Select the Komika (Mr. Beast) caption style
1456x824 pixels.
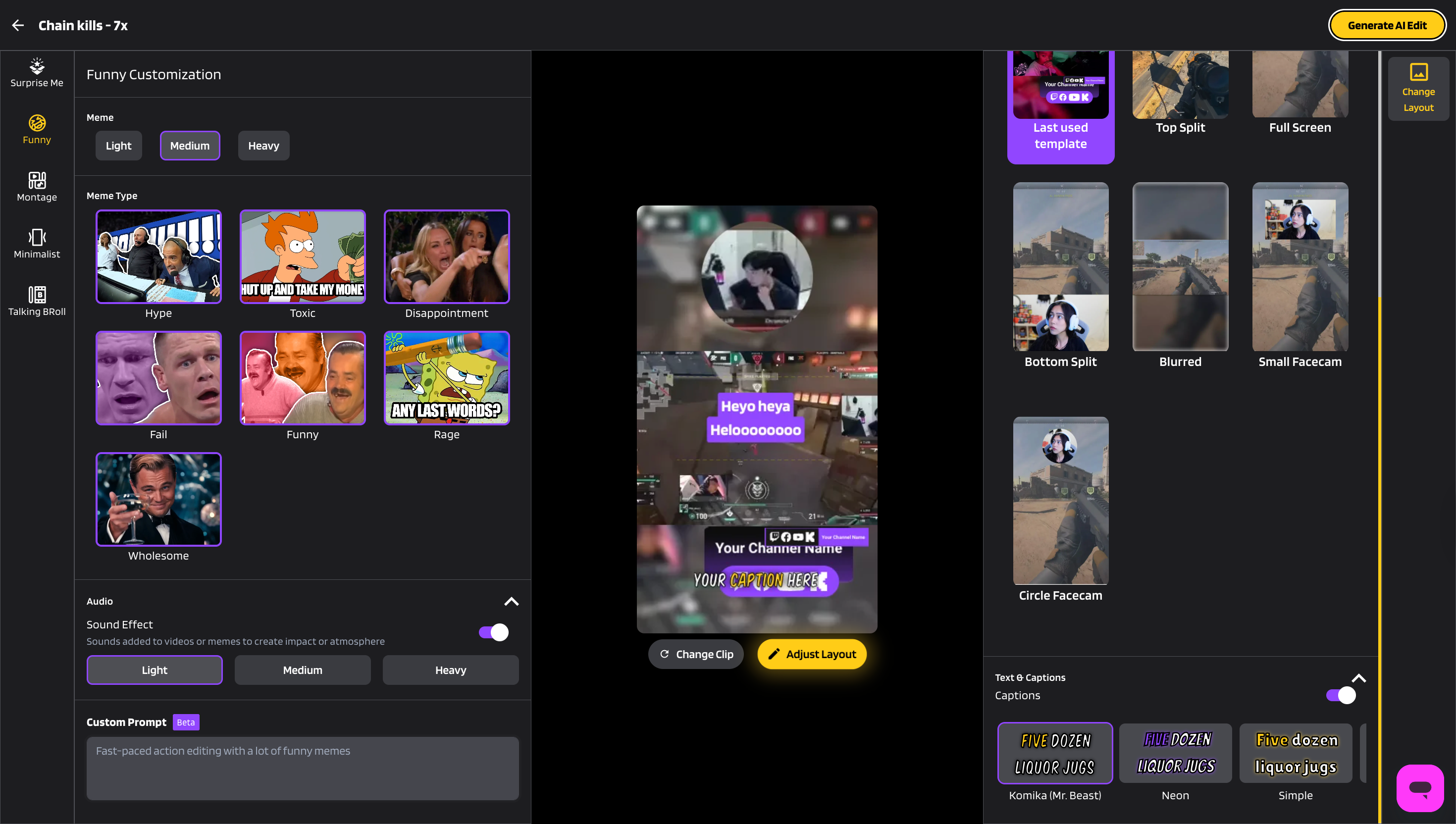[x=1055, y=753]
